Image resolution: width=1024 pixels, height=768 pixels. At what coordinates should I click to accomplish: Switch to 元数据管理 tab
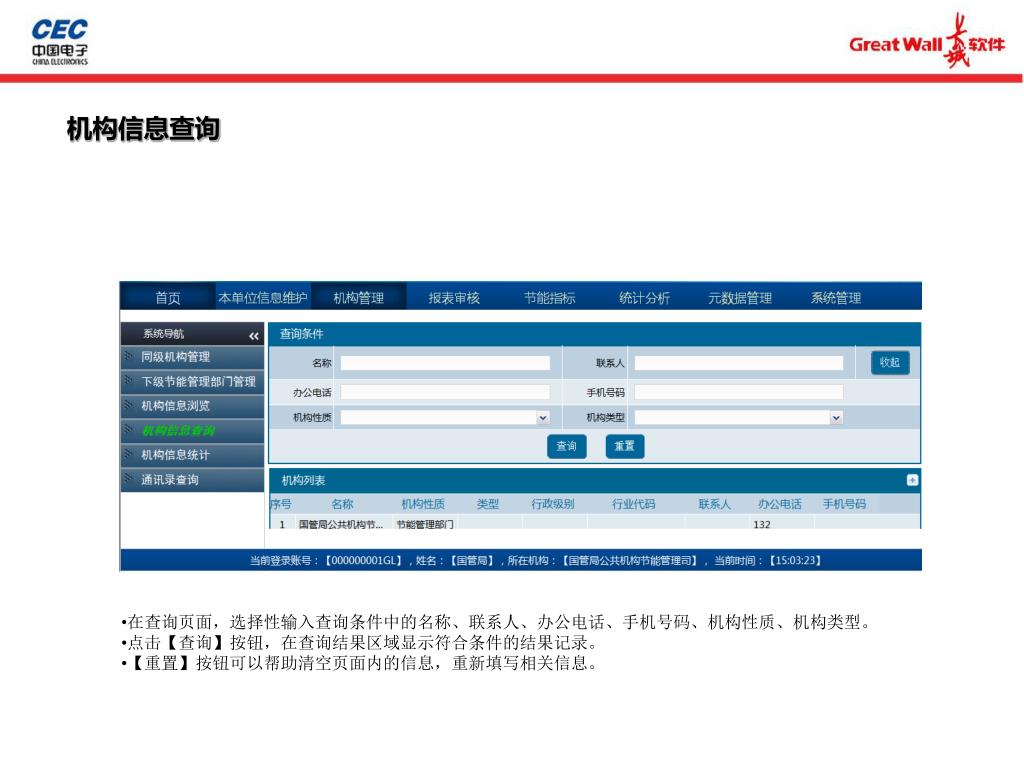[740, 298]
